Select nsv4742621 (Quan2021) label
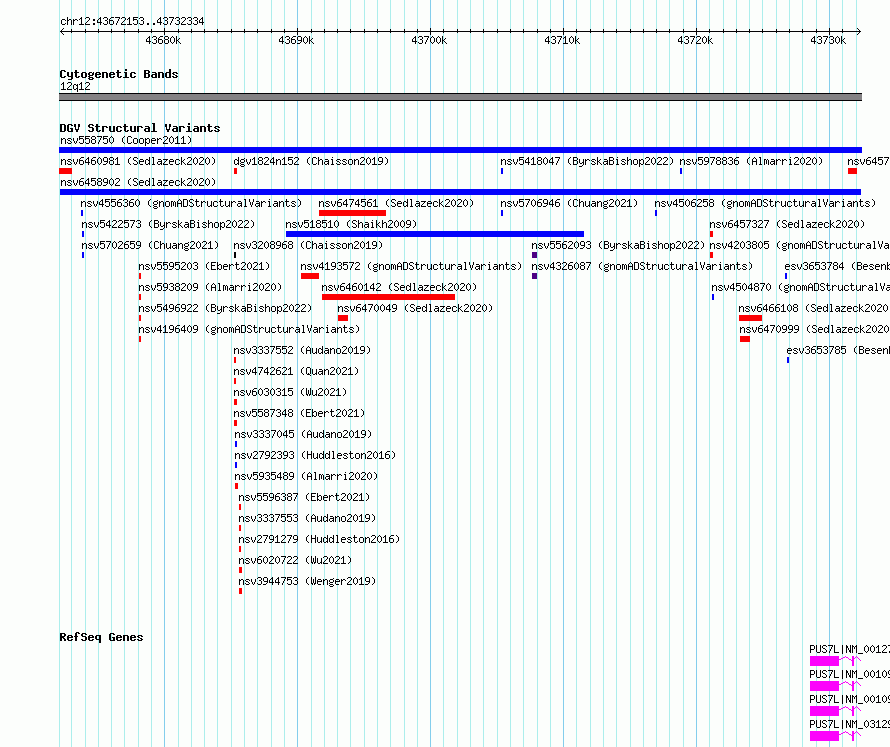The image size is (890, 747). 296,371
